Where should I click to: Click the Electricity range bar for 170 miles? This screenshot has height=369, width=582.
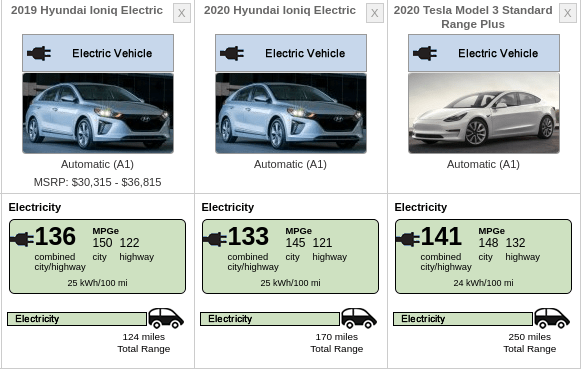tap(270, 319)
